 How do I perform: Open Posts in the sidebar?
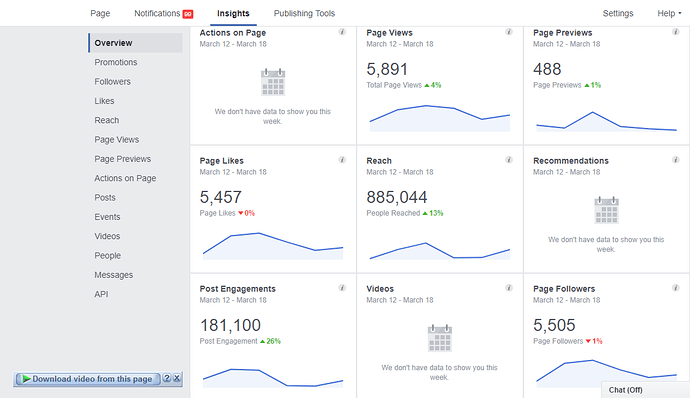click(105, 198)
